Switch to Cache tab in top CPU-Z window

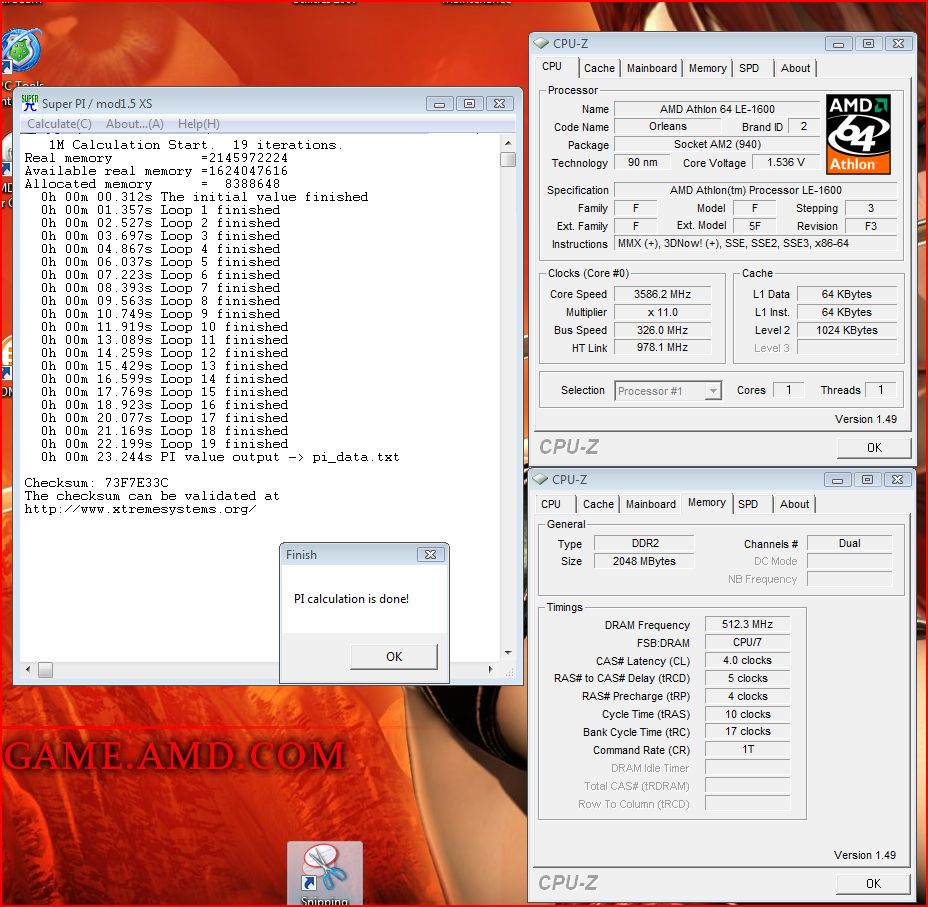pyautogui.click(x=599, y=68)
